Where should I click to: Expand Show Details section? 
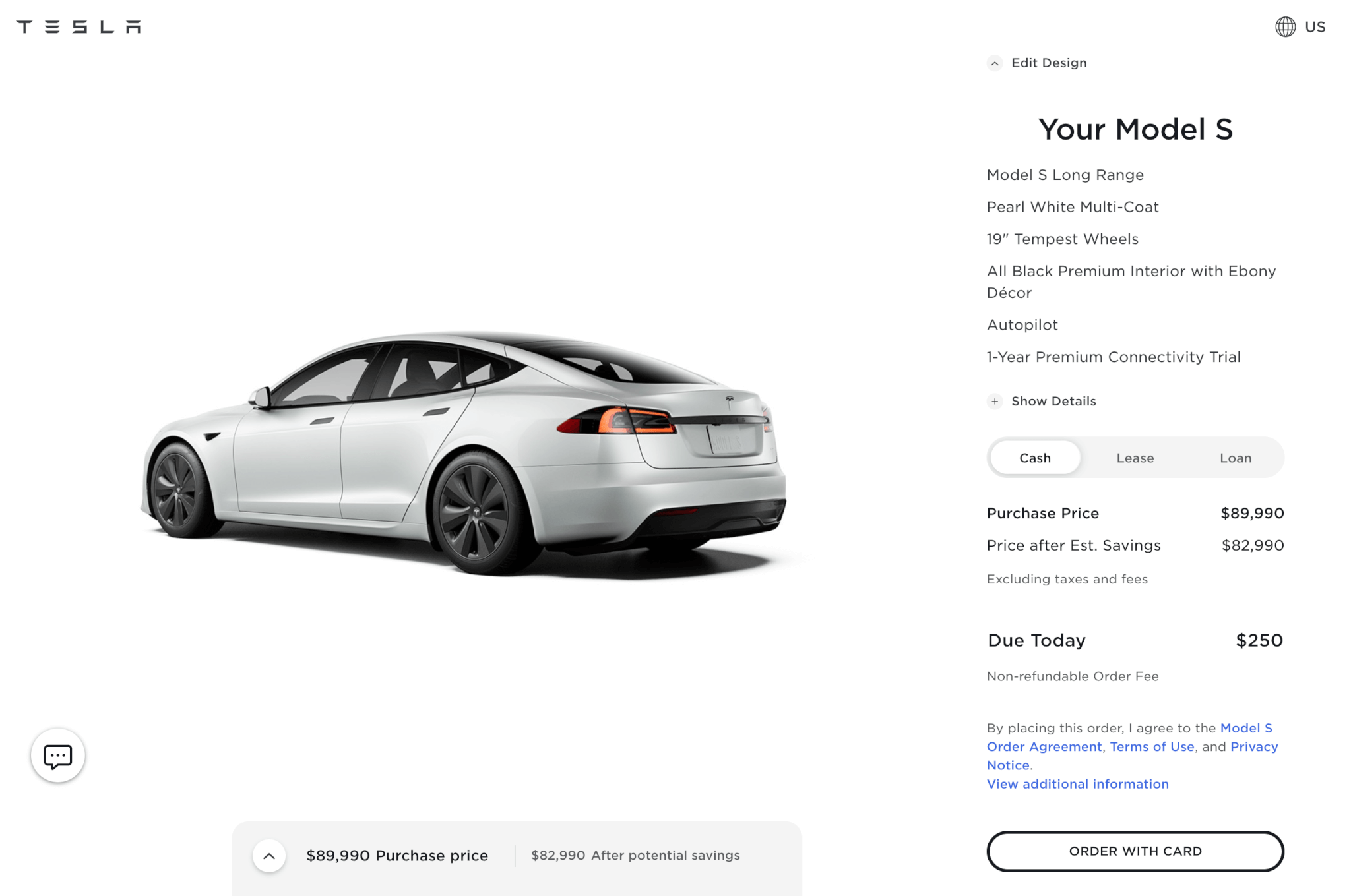point(1053,402)
